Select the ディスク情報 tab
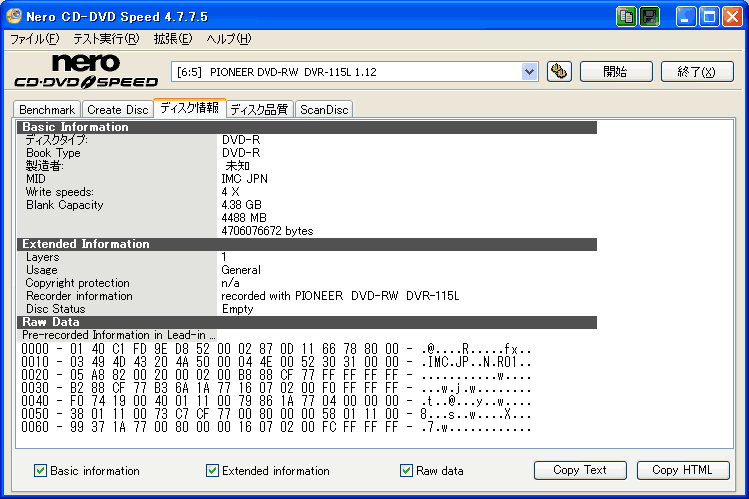The image size is (749, 499). click(x=190, y=108)
